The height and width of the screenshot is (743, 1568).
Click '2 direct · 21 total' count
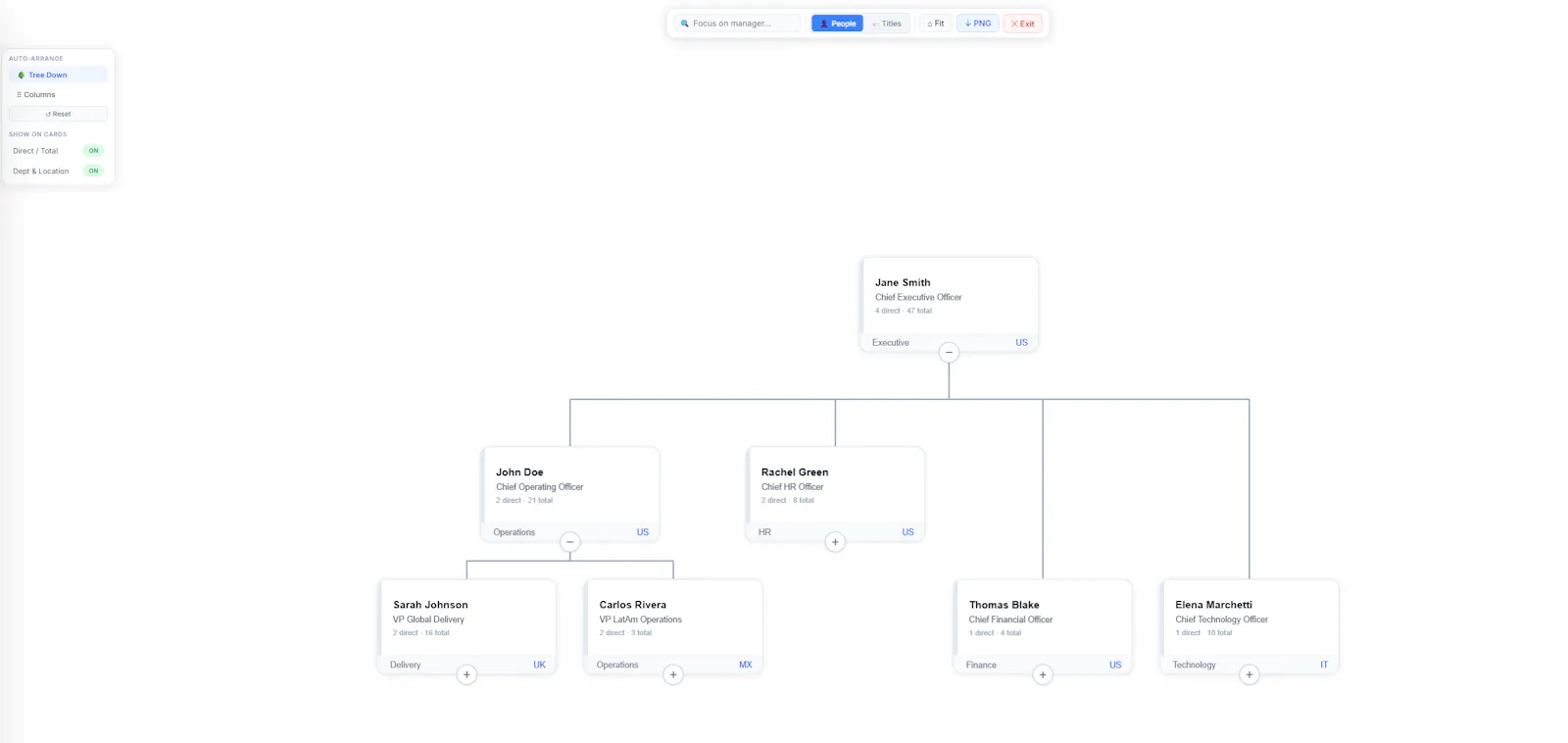click(x=524, y=501)
